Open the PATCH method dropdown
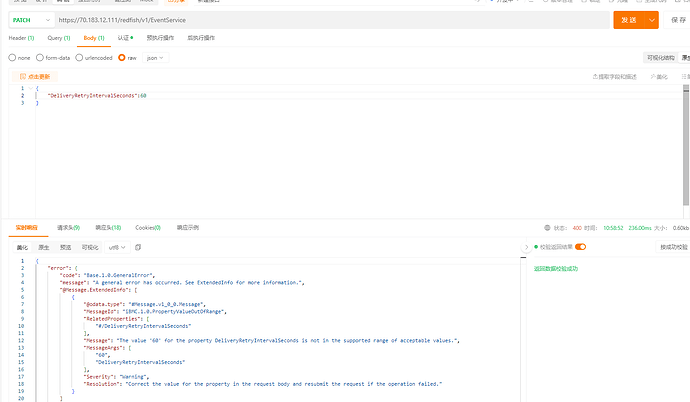 [31, 20]
